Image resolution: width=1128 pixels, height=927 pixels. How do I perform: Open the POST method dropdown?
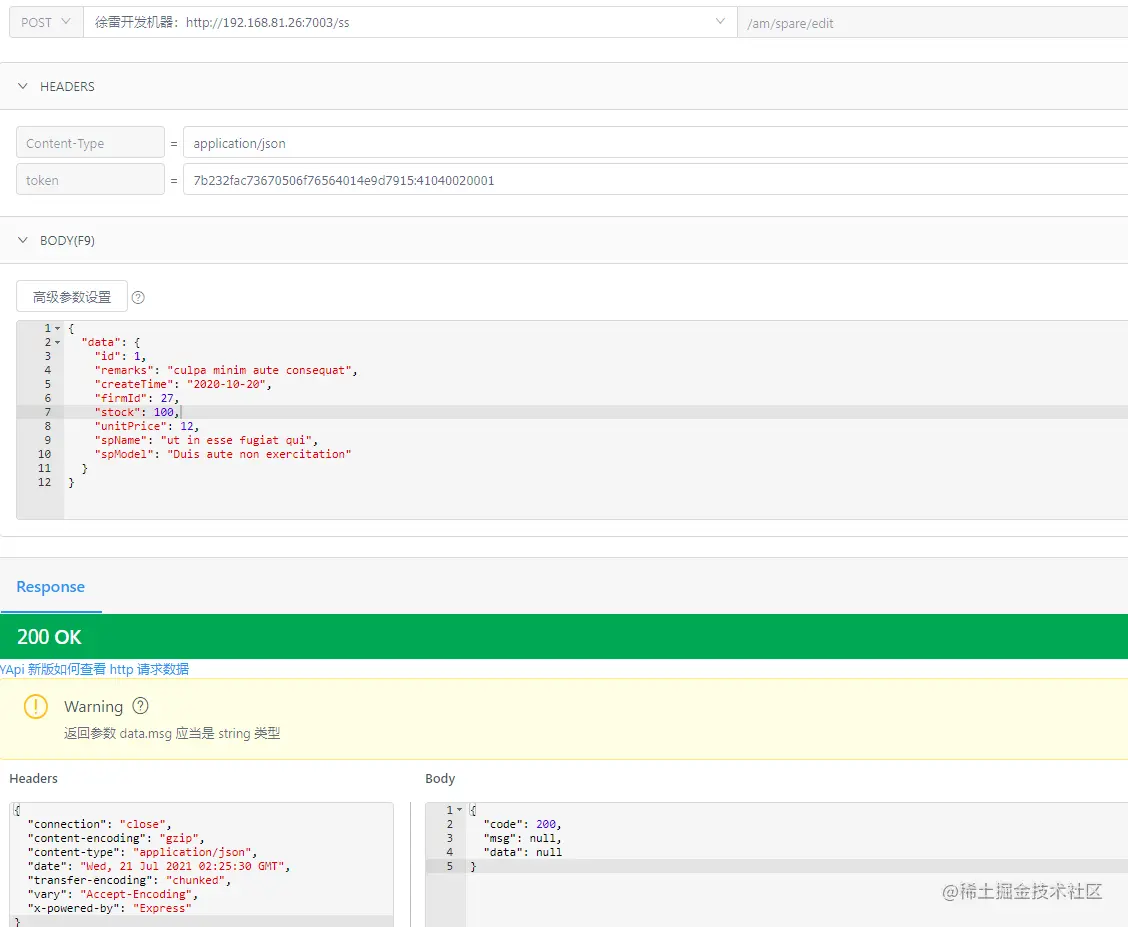pyautogui.click(x=45, y=22)
